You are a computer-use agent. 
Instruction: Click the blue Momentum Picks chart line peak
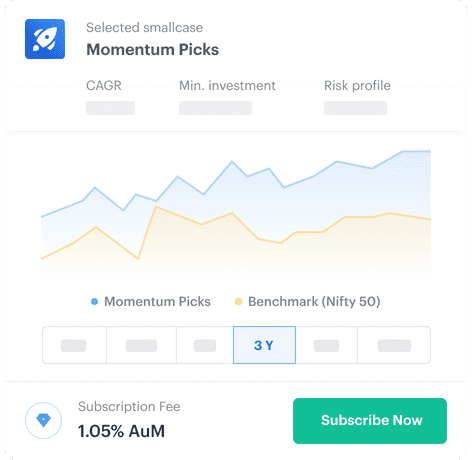click(416, 151)
